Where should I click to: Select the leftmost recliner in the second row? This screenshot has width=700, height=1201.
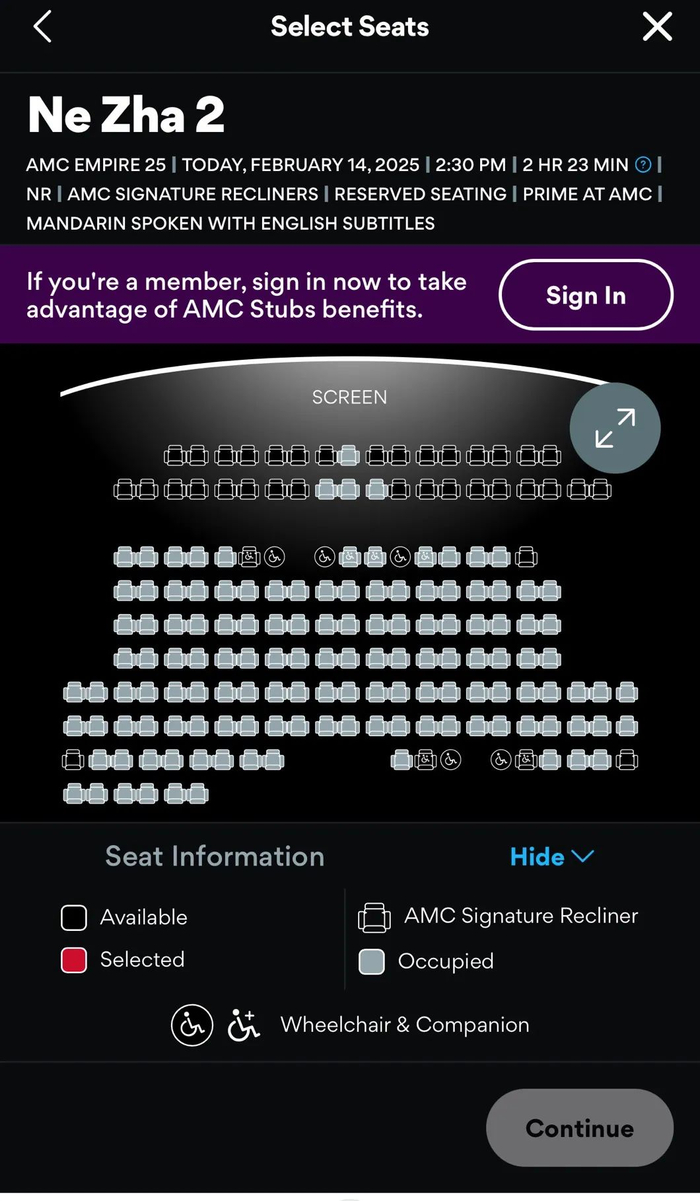(x=125, y=490)
